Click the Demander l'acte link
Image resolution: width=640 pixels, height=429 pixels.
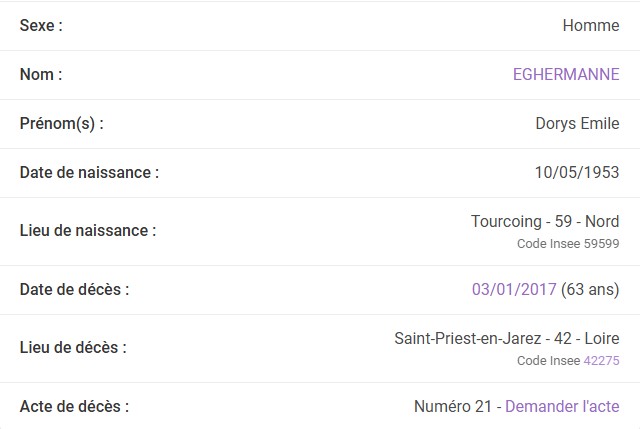[562, 407]
